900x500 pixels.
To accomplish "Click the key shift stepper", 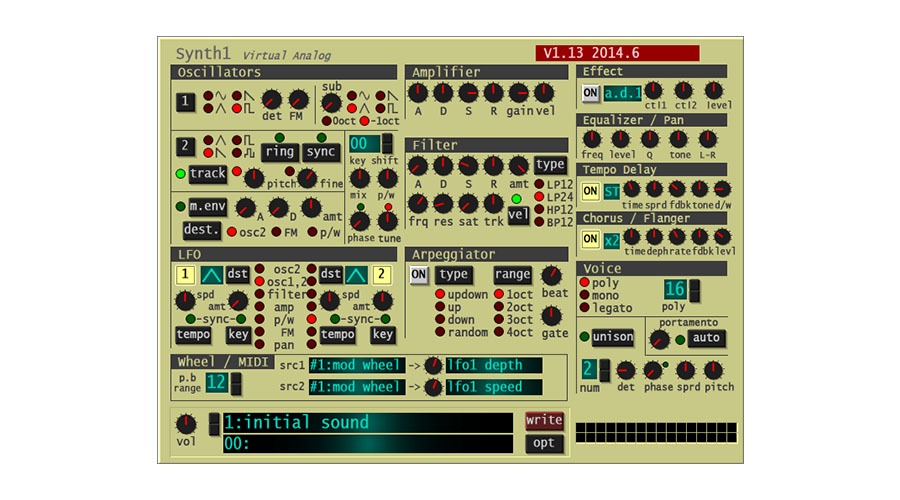I will coord(387,144).
